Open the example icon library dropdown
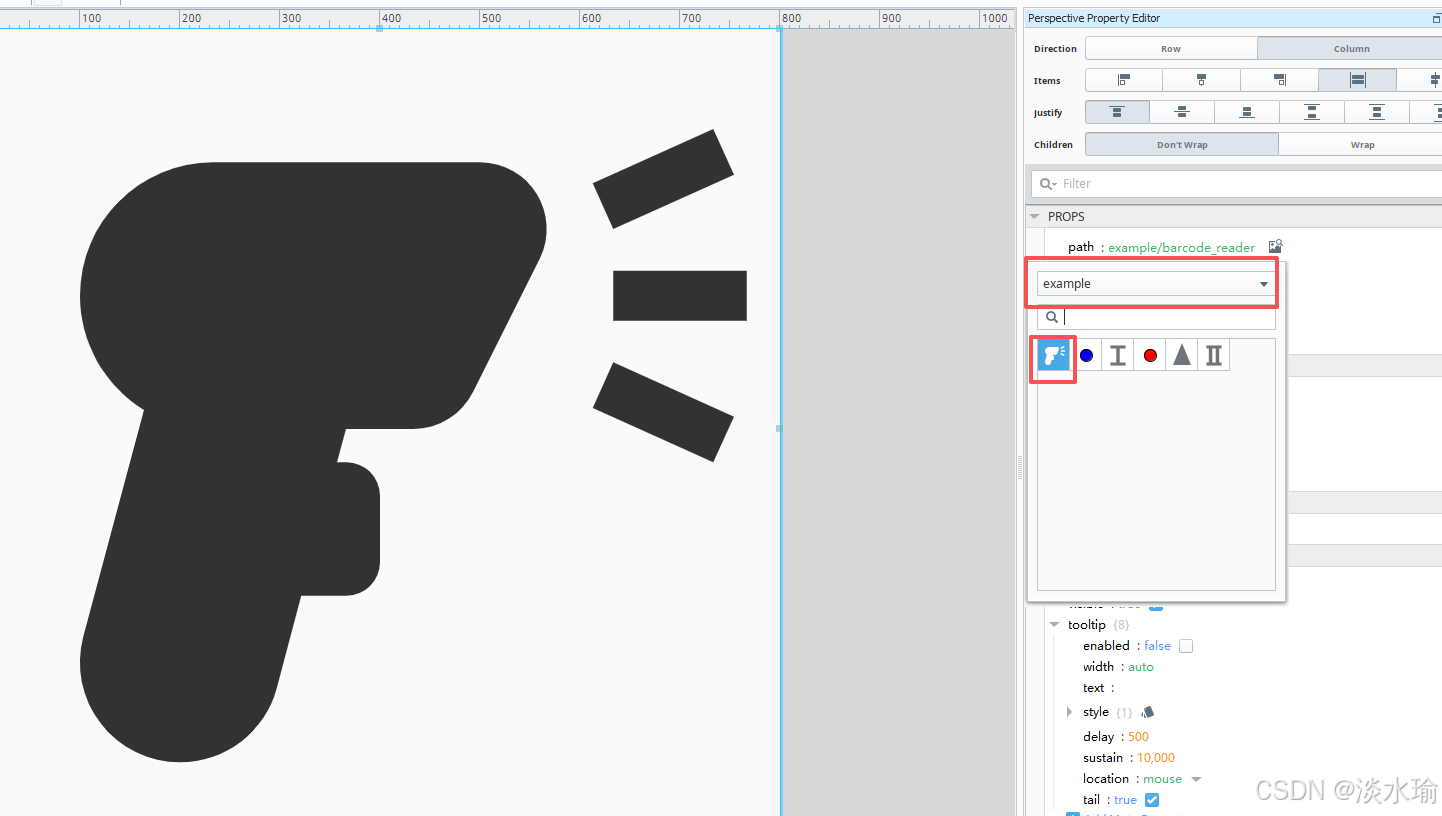This screenshot has height=816, width=1442. click(1156, 284)
